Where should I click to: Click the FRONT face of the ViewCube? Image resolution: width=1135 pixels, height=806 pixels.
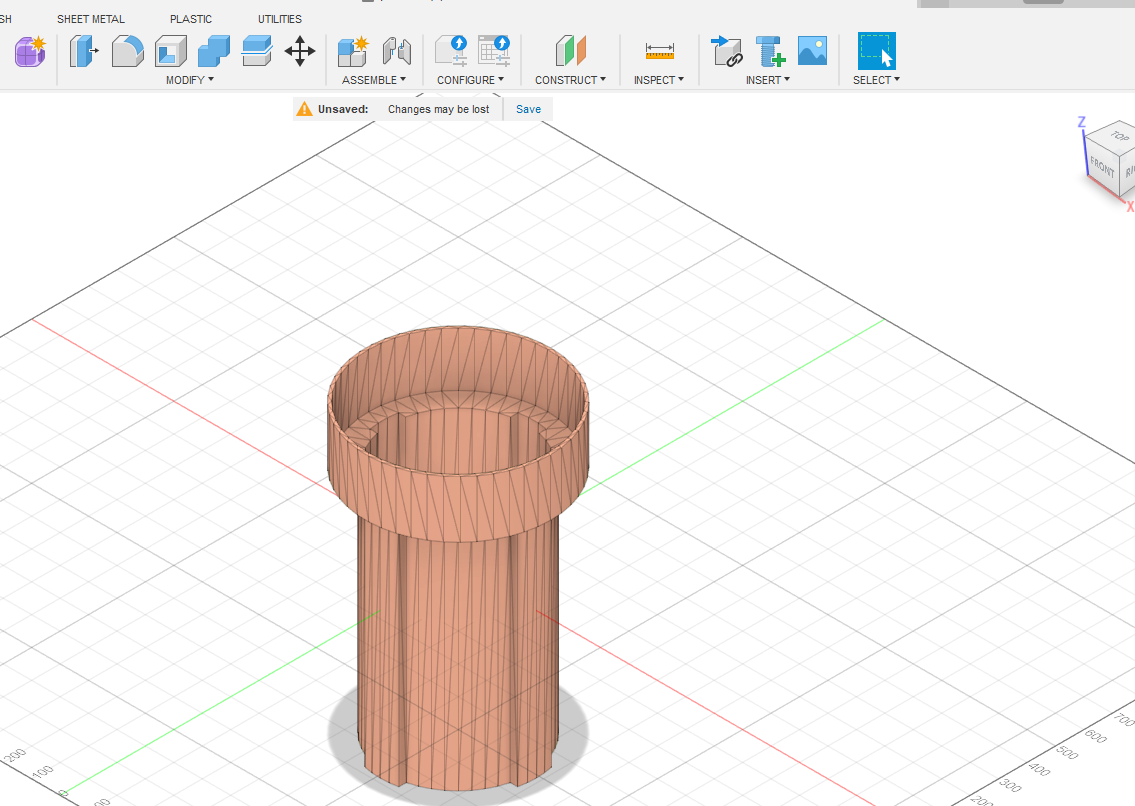(x=1102, y=167)
